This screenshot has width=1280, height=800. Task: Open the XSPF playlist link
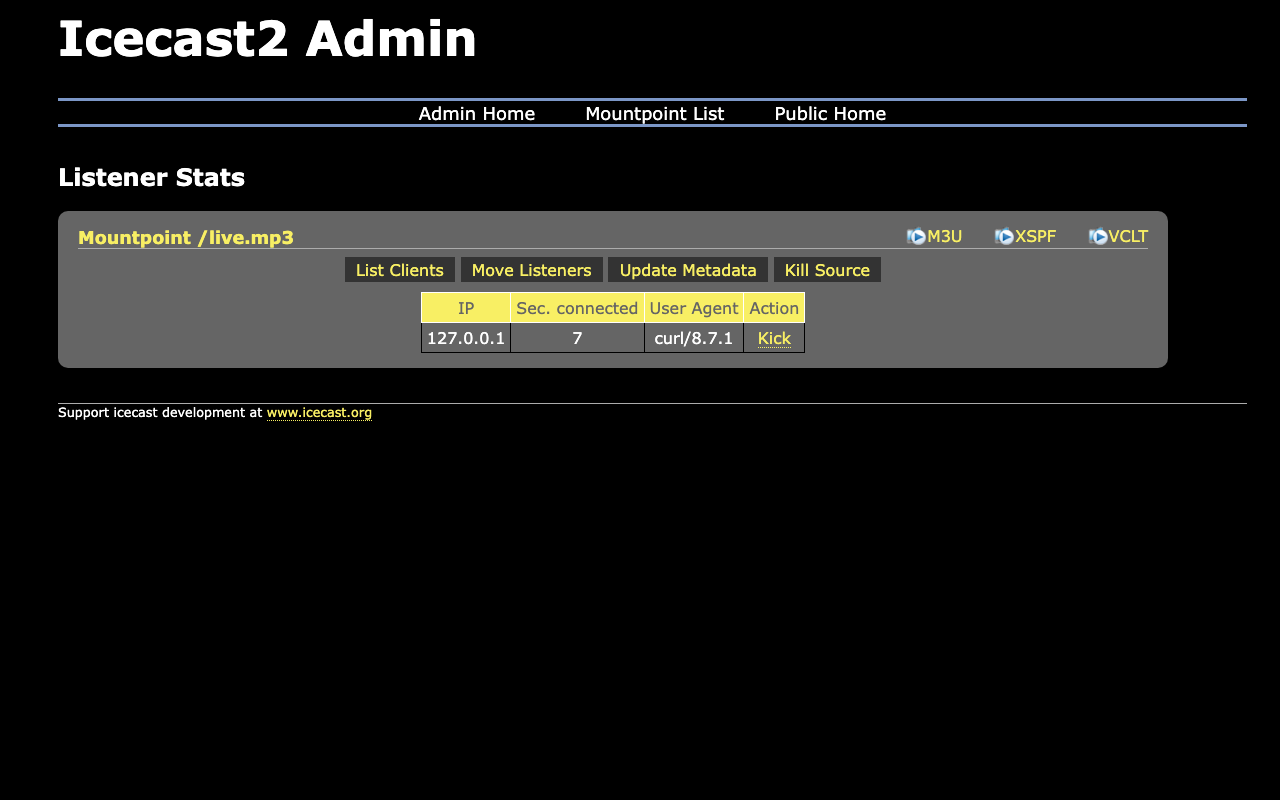coord(1035,237)
